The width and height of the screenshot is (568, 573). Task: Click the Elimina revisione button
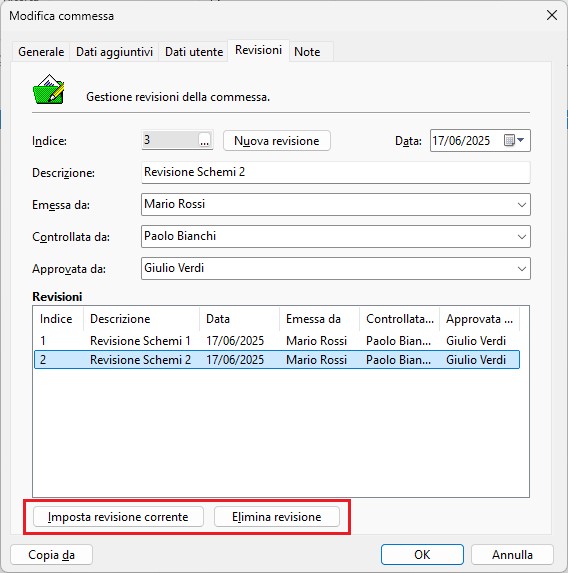277,517
